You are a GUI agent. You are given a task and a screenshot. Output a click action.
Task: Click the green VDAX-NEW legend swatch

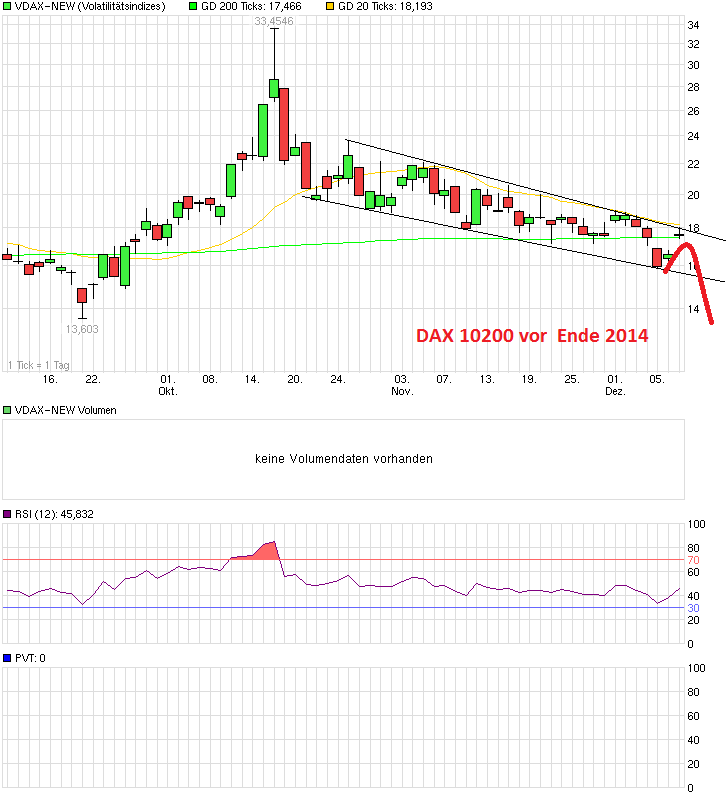pos(7,7)
